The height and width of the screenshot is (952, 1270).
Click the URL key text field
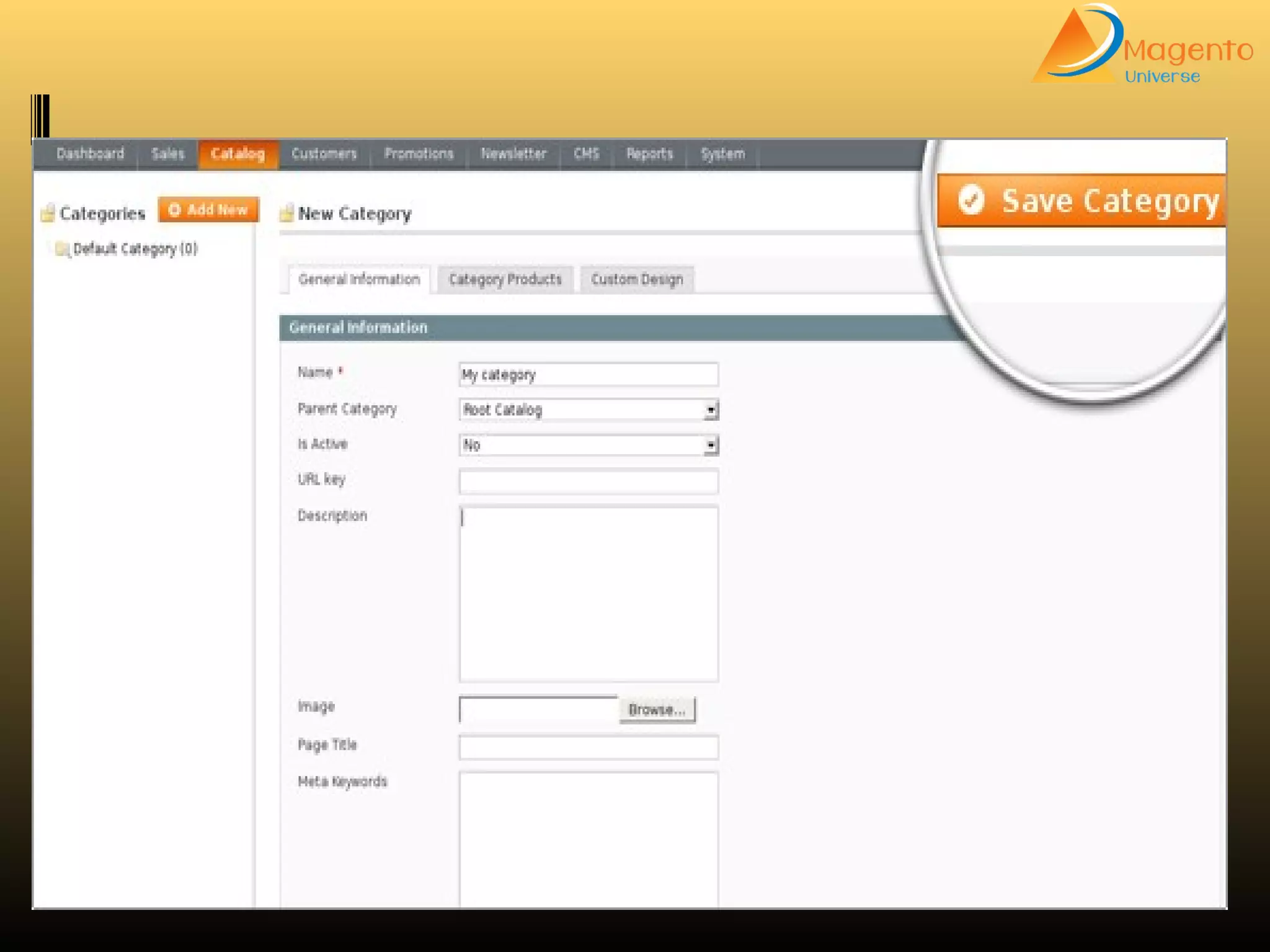coord(588,482)
